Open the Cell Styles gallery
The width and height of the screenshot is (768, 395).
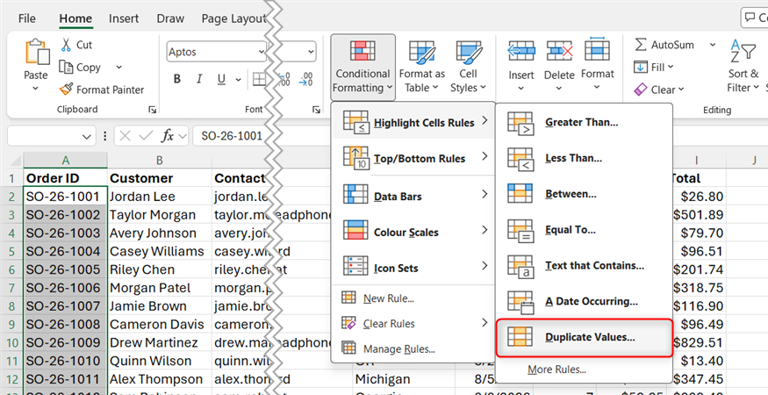click(x=468, y=67)
